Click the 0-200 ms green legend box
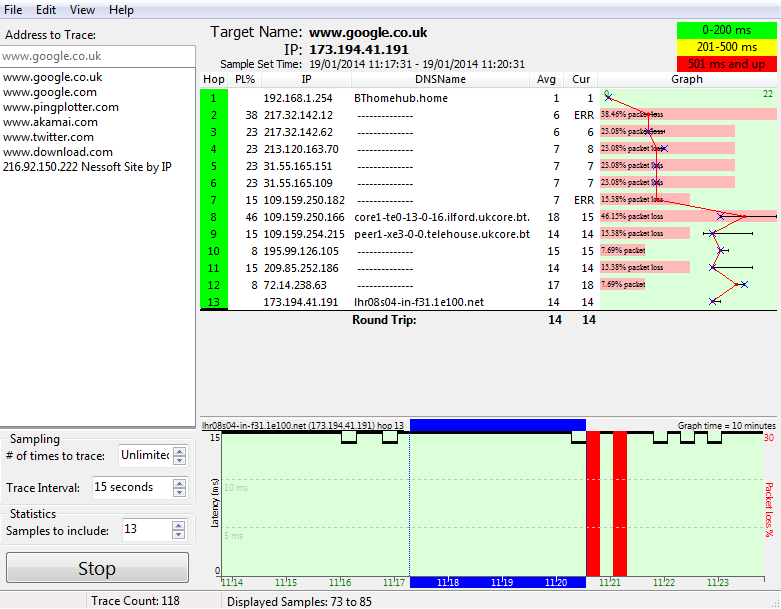This screenshot has height=609, width=781. [727, 30]
